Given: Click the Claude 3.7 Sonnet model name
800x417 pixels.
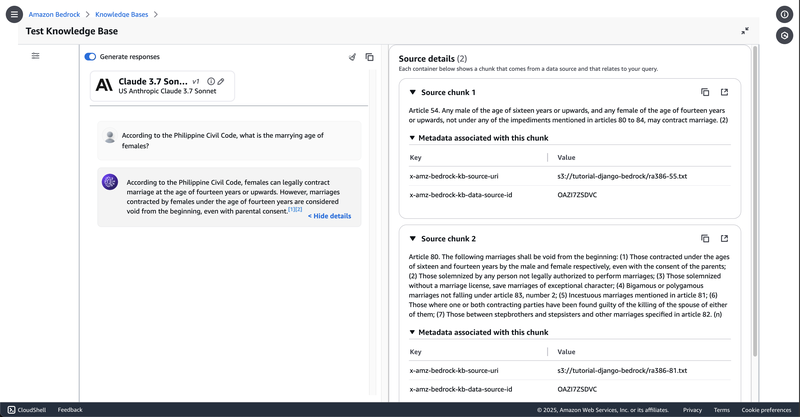Looking at the screenshot, I should coord(153,81).
